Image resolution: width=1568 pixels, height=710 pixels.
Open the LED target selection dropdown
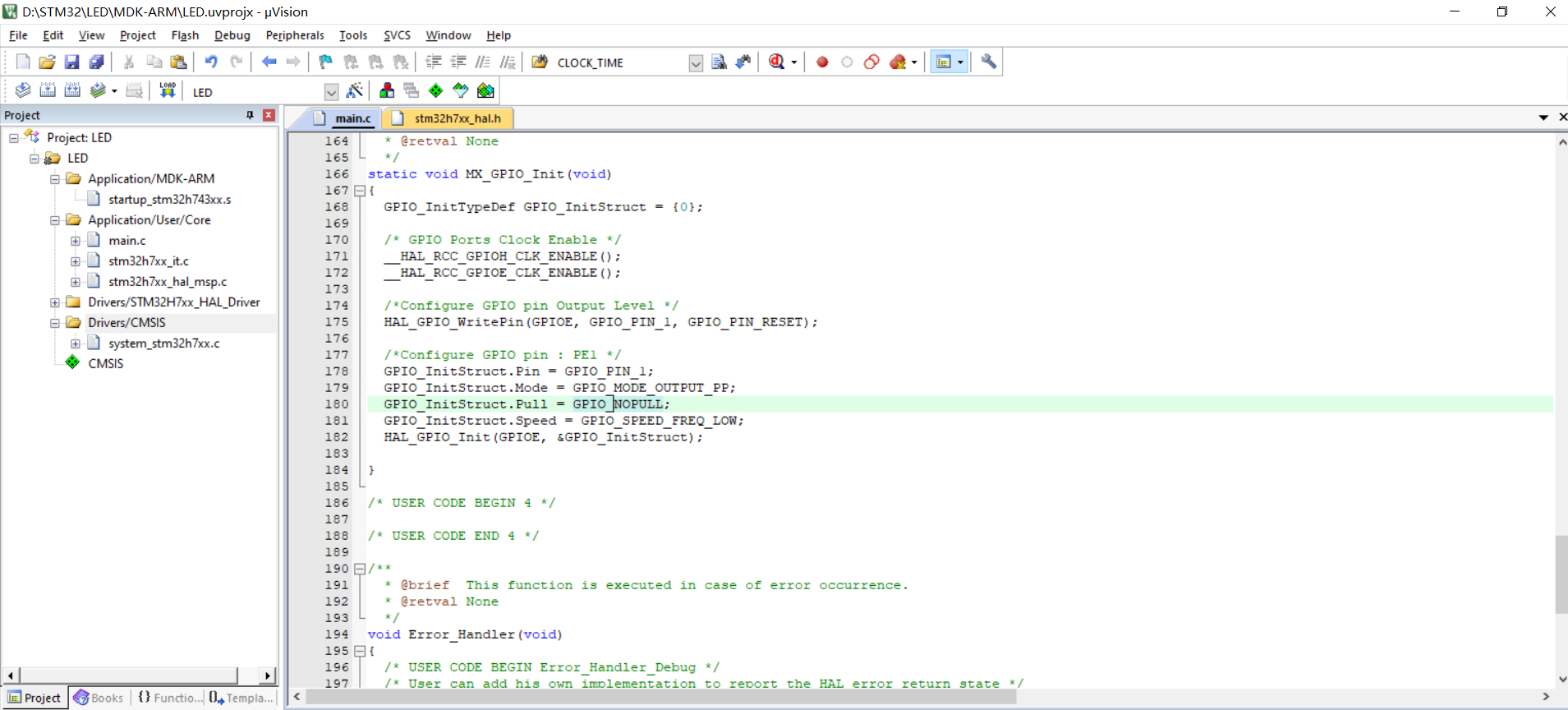[331, 92]
